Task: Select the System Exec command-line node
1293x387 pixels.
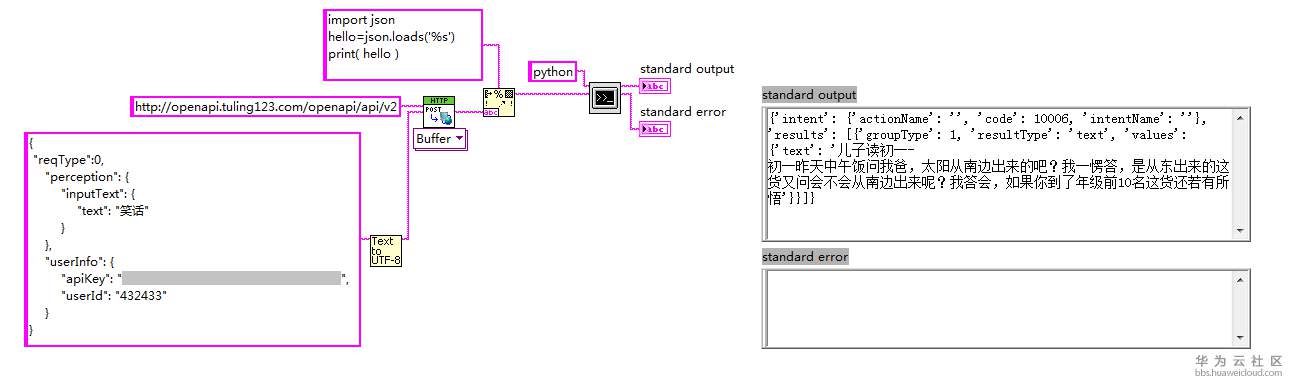Action: click(604, 97)
